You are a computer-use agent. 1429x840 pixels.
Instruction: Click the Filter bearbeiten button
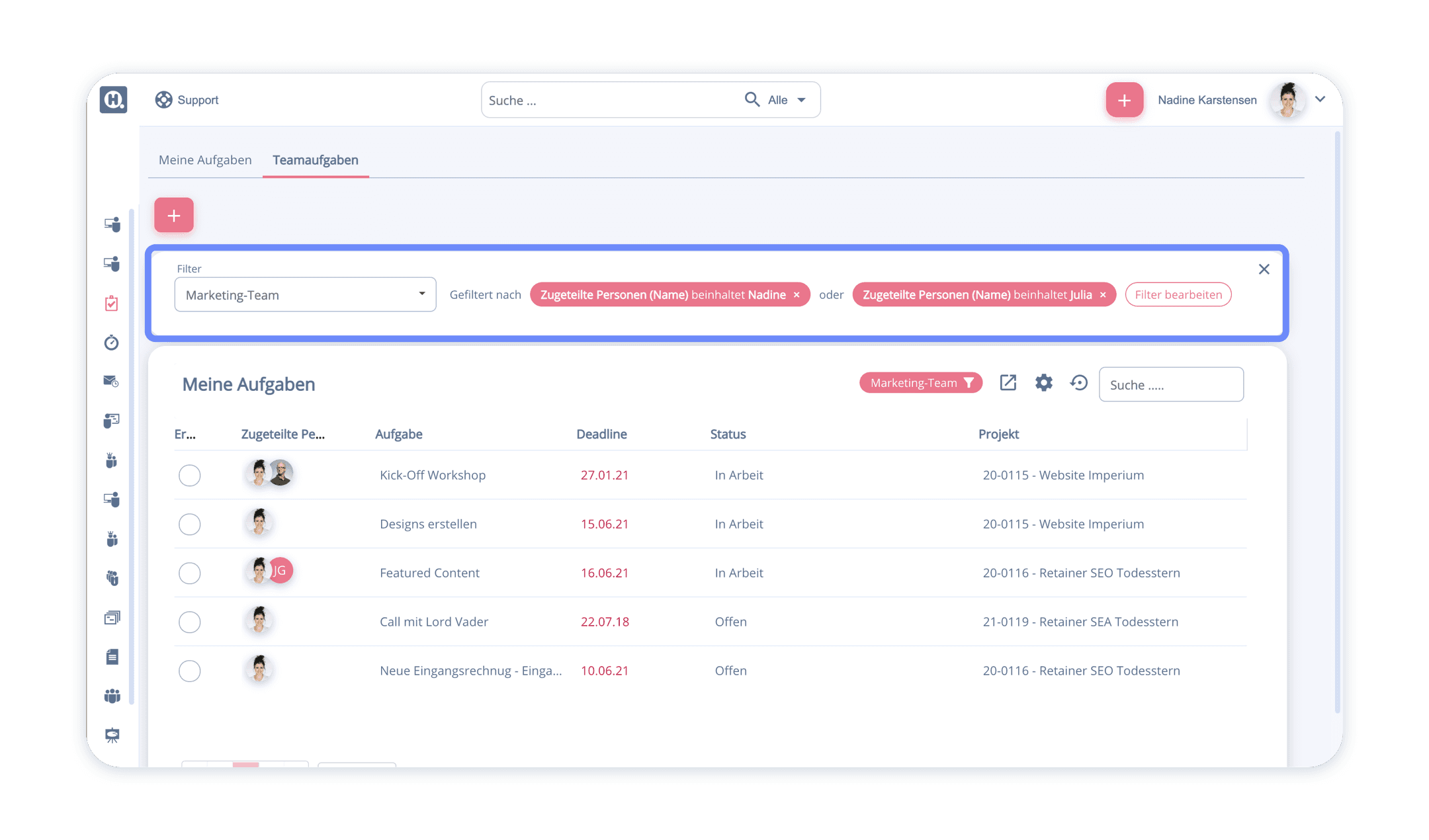click(x=1178, y=295)
